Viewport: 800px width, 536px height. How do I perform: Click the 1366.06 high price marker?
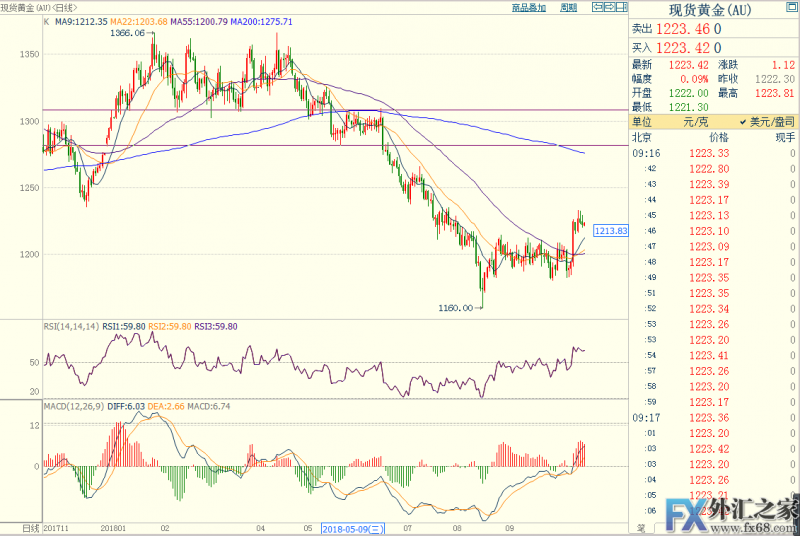tap(127, 34)
